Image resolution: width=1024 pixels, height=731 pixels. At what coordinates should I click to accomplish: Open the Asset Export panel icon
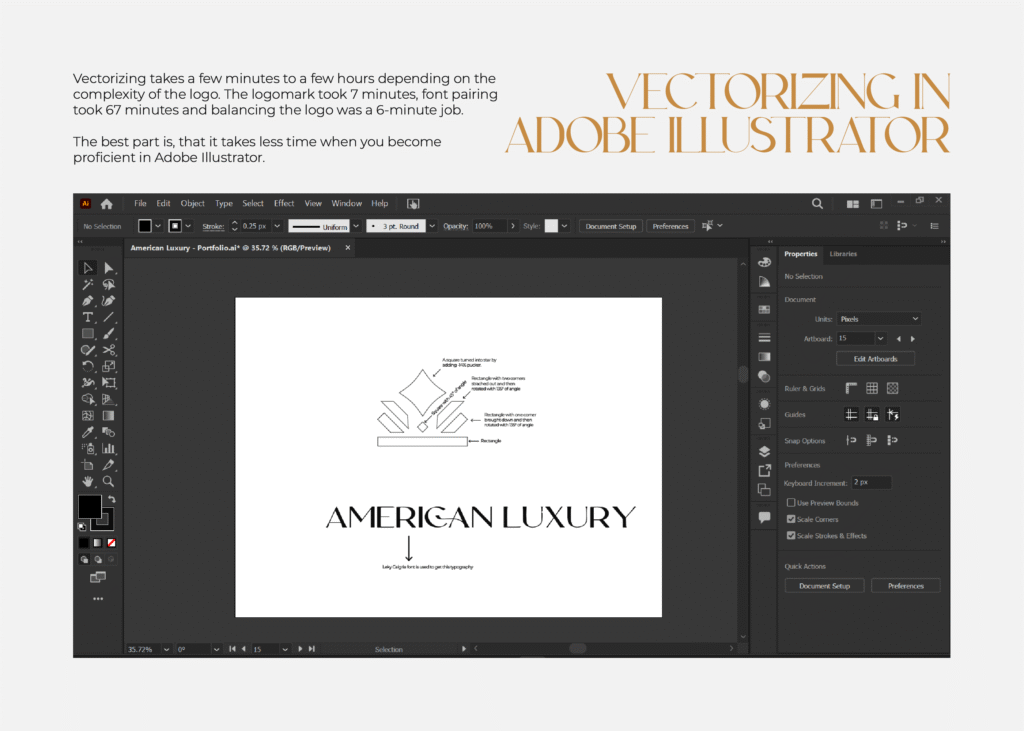pyautogui.click(x=764, y=470)
